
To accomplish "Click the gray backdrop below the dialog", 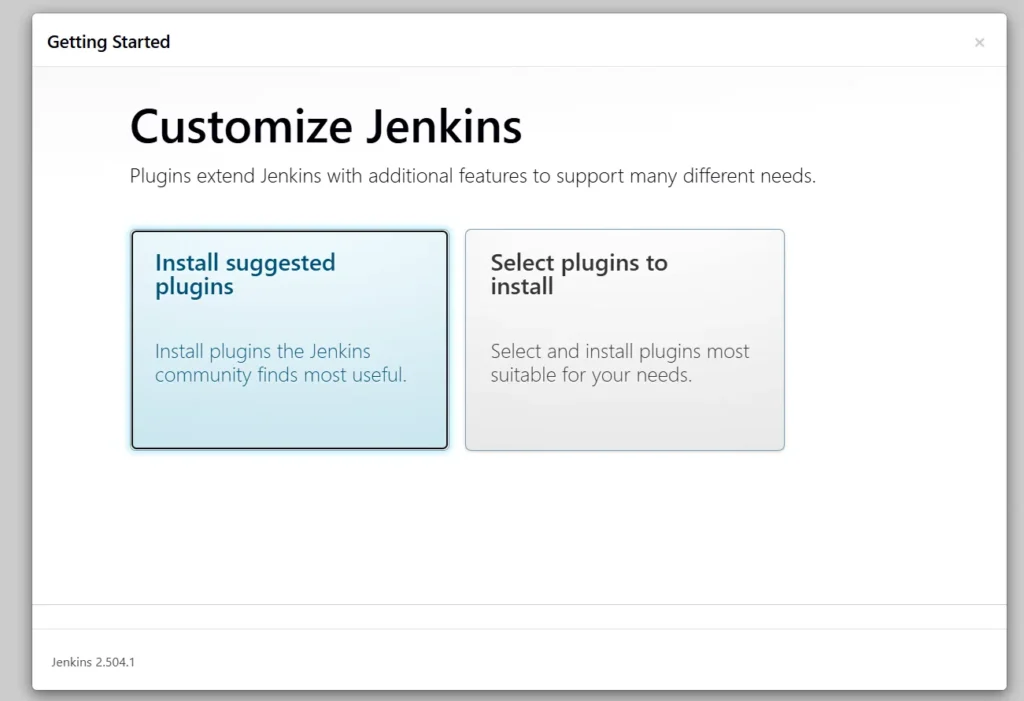I will pyautogui.click(x=512, y=695).
